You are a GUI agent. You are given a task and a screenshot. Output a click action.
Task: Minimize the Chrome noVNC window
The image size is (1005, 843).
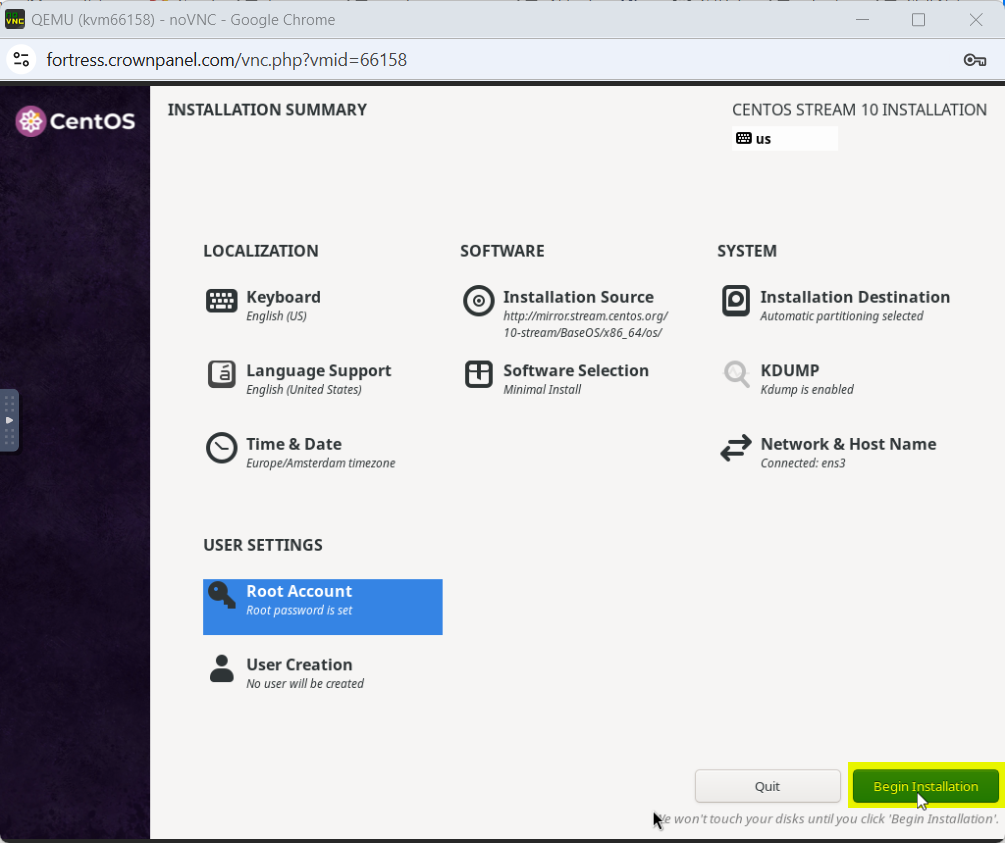click(863, 20)
